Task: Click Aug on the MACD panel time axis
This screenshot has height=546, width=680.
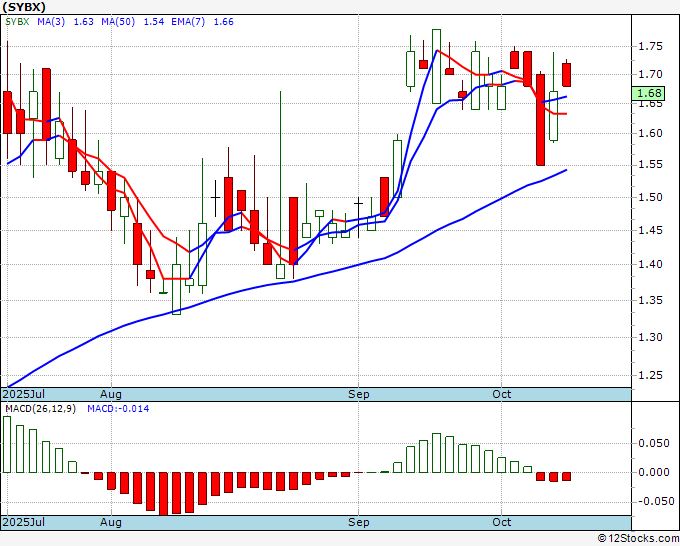Action: pos(111,522)
